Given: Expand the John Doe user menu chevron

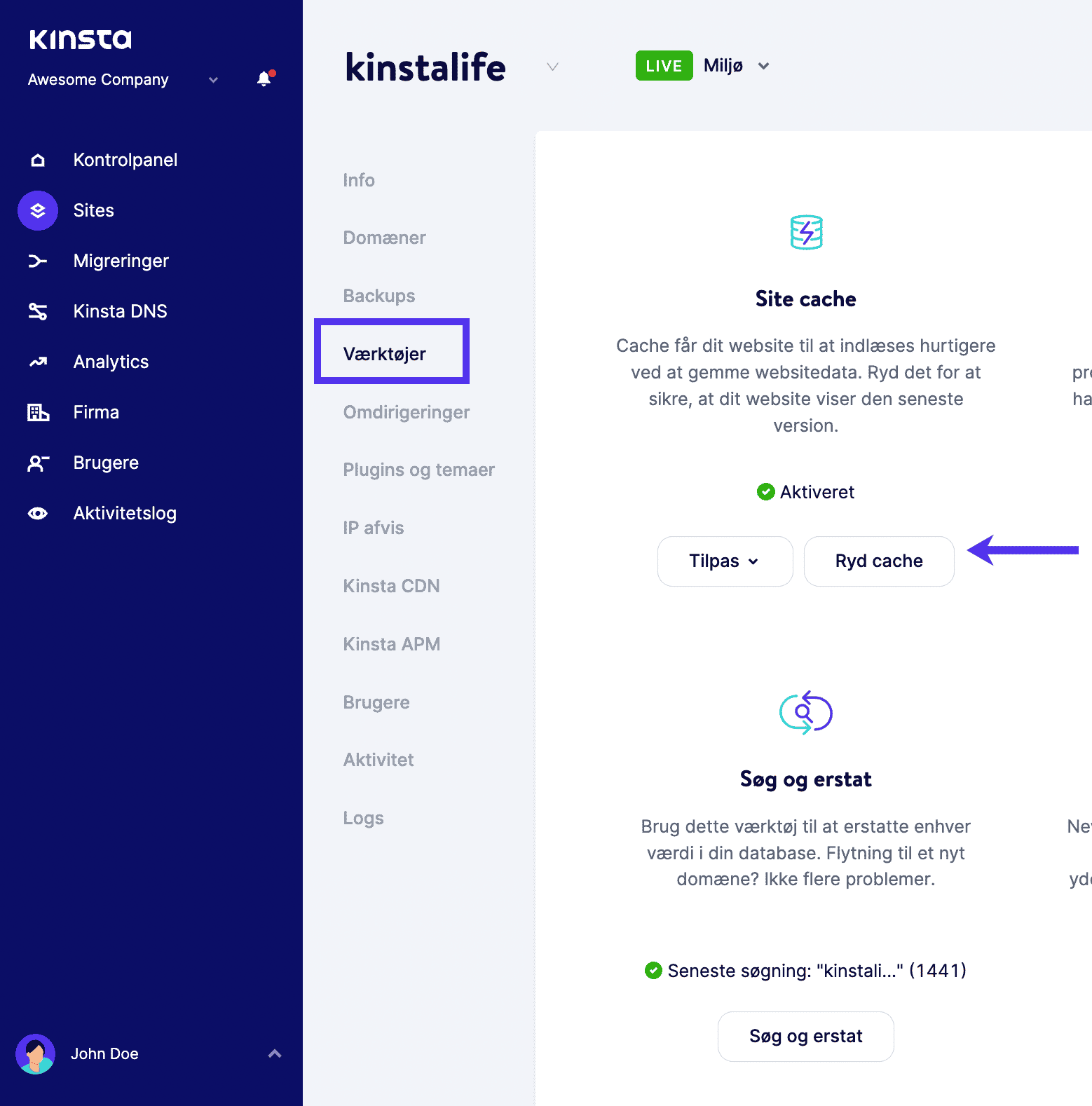Looking at the screenshot, I should (x=275, y=1053).
